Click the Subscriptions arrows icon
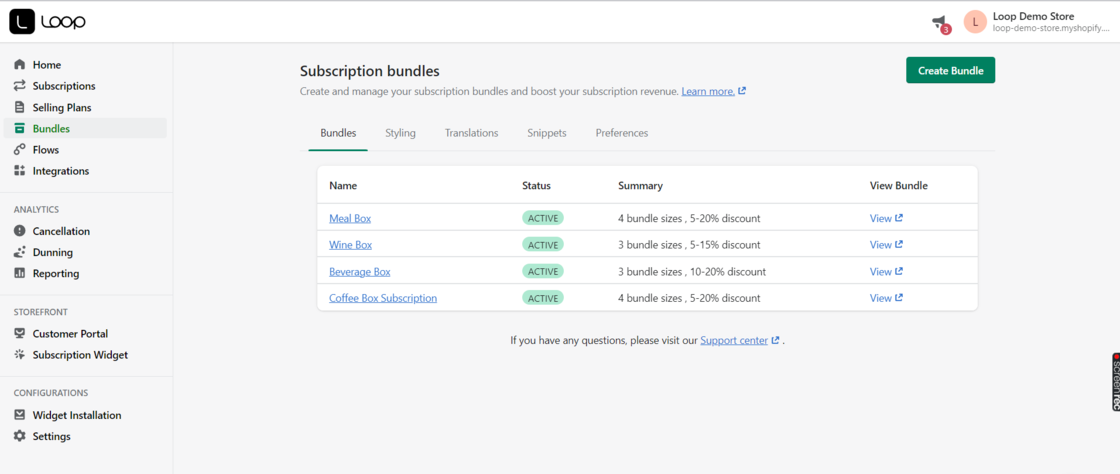 [20, 86]
